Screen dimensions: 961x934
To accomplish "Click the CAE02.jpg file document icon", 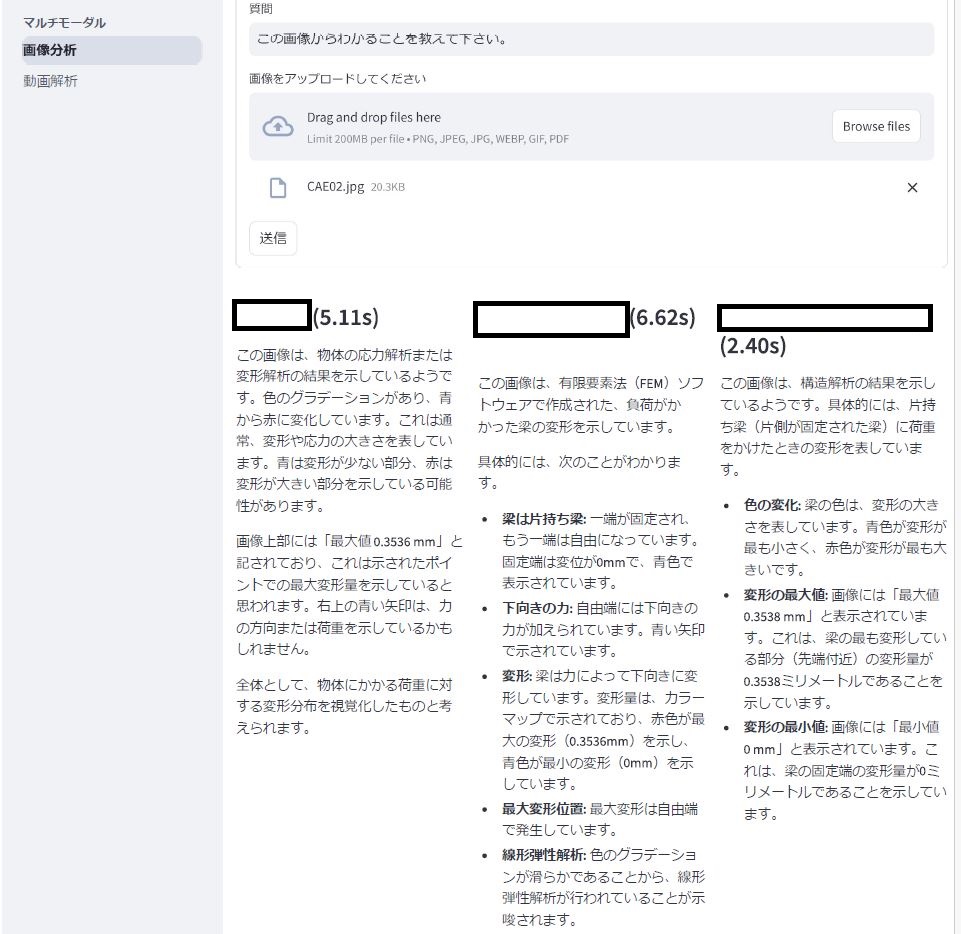I will [278, 188].
